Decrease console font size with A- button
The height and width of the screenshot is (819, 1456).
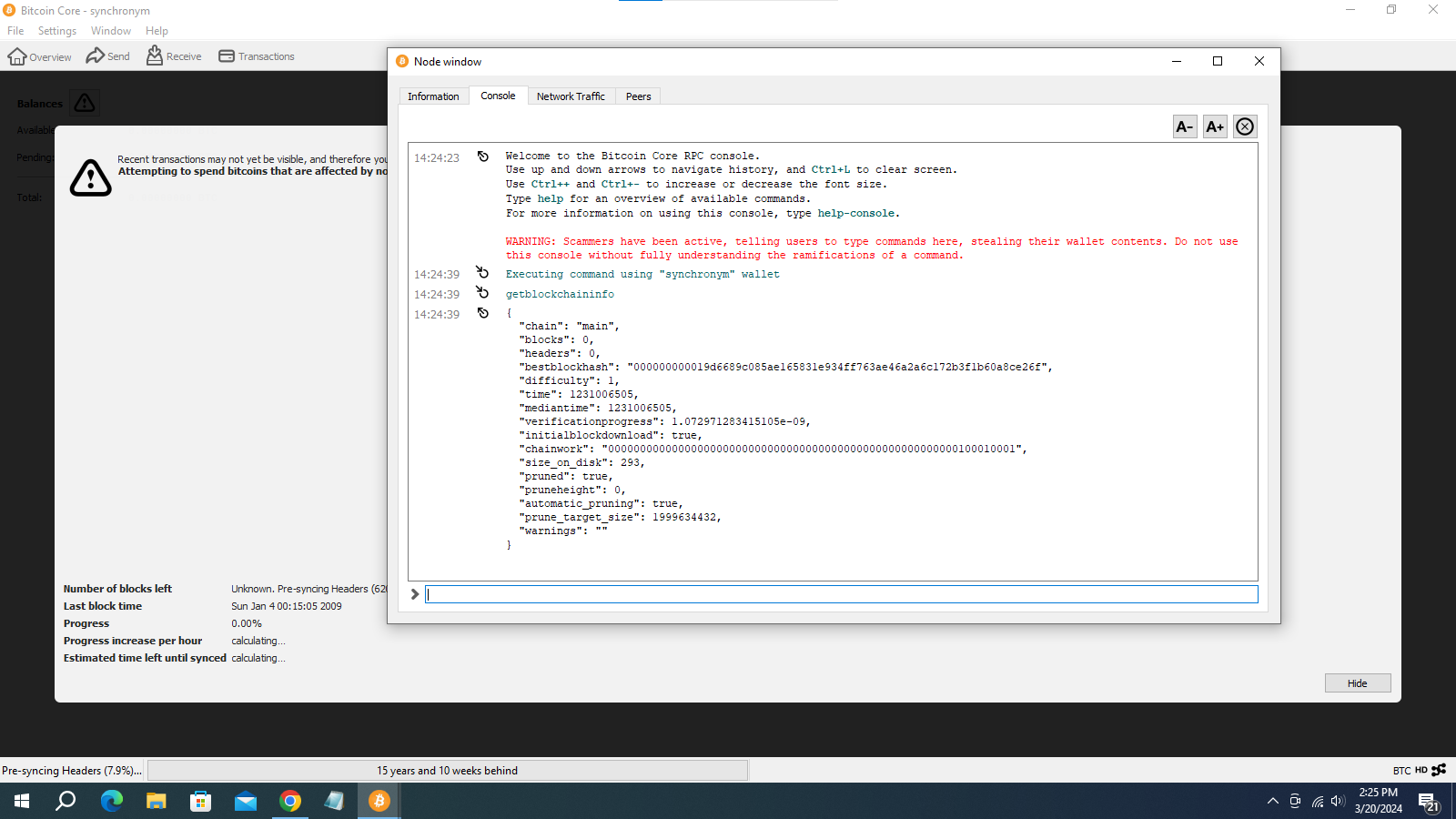[x=1185, y=126]
